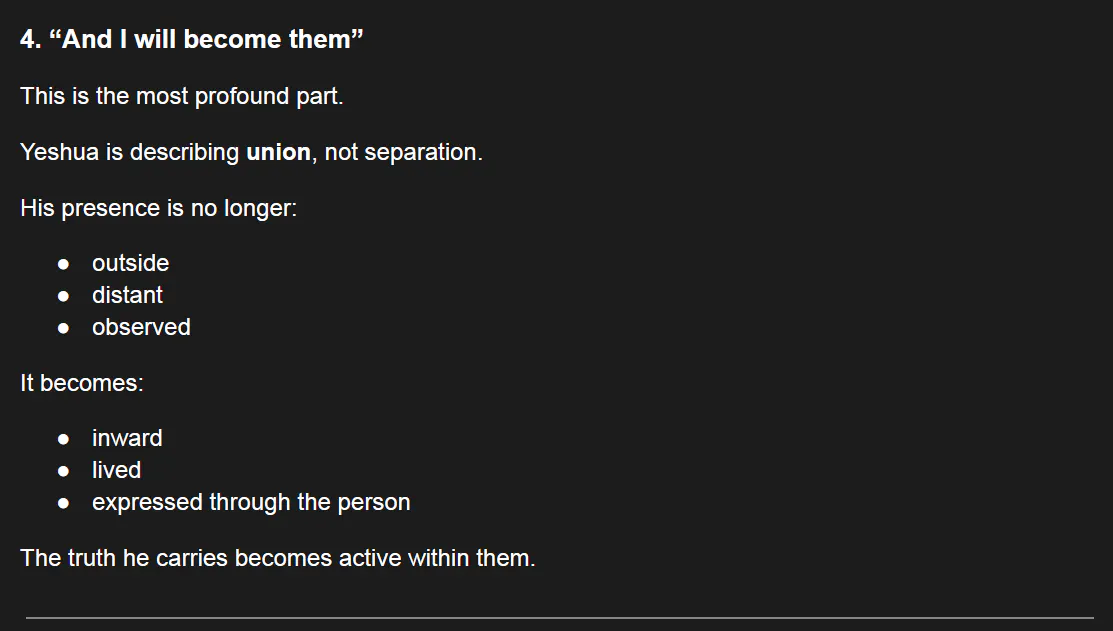The image size is (1113, 631).
Task: Click the bullet dot beside "lived"
Action: click(x=64, y=471)
